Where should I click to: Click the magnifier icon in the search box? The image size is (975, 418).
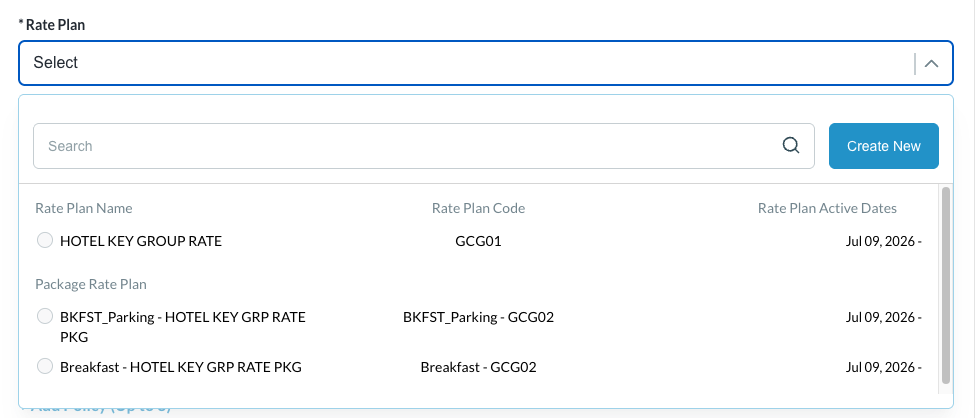tap(790, 146)
